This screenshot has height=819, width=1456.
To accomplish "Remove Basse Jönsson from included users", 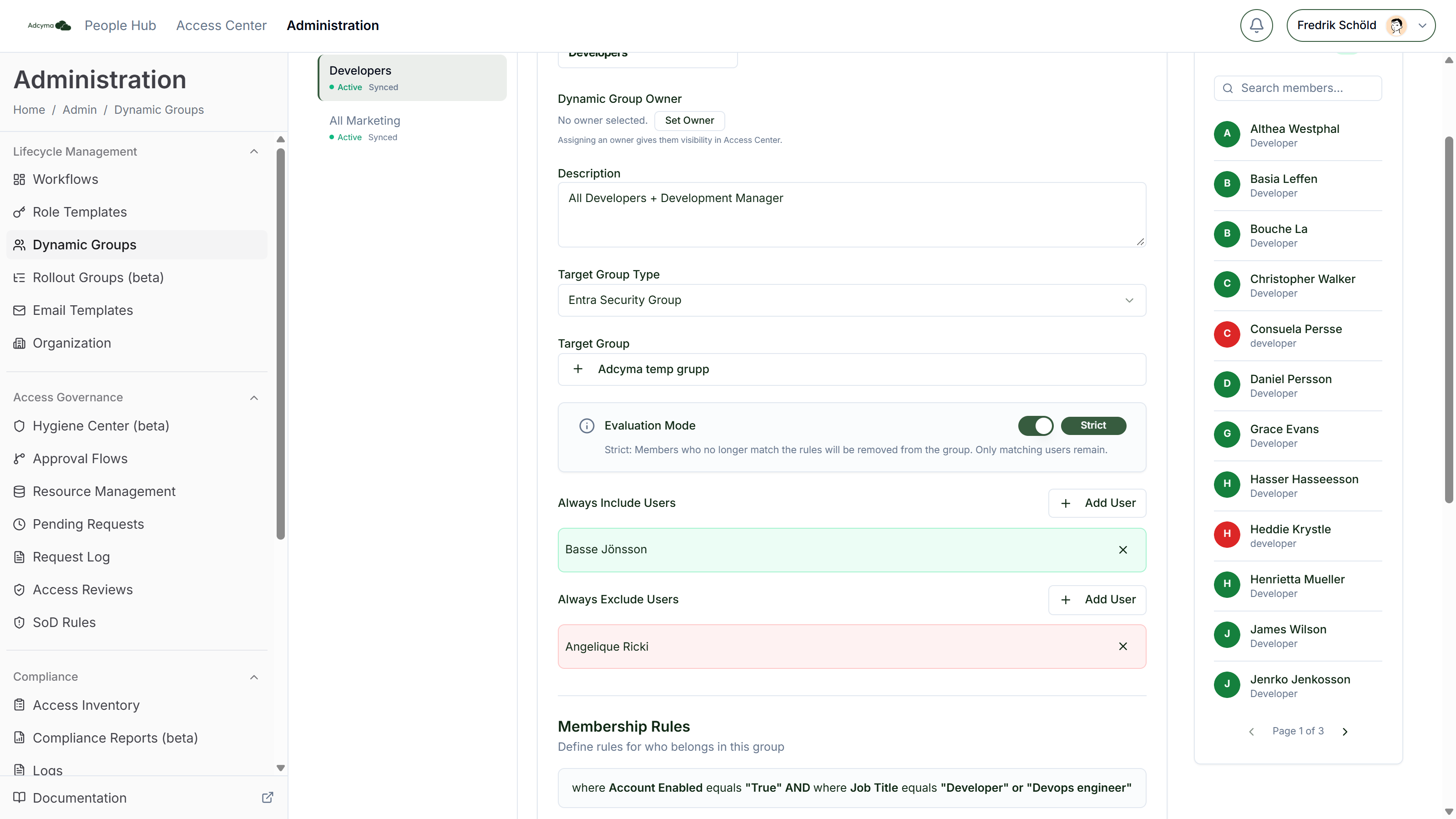I will pyautogui.click(x=1122, y=549).
